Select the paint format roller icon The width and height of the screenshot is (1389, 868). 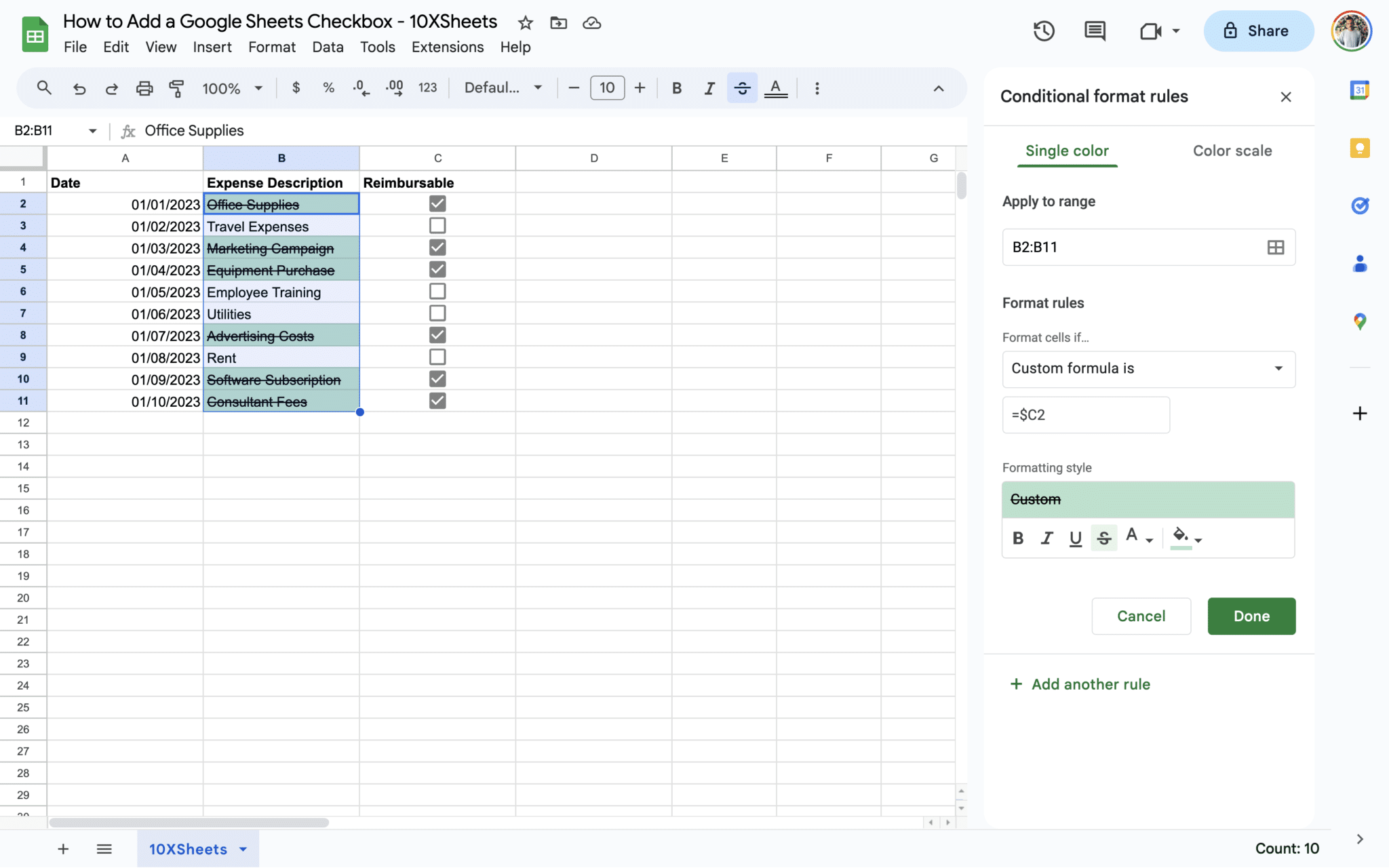pyautogui.click(x=176, y=88)
